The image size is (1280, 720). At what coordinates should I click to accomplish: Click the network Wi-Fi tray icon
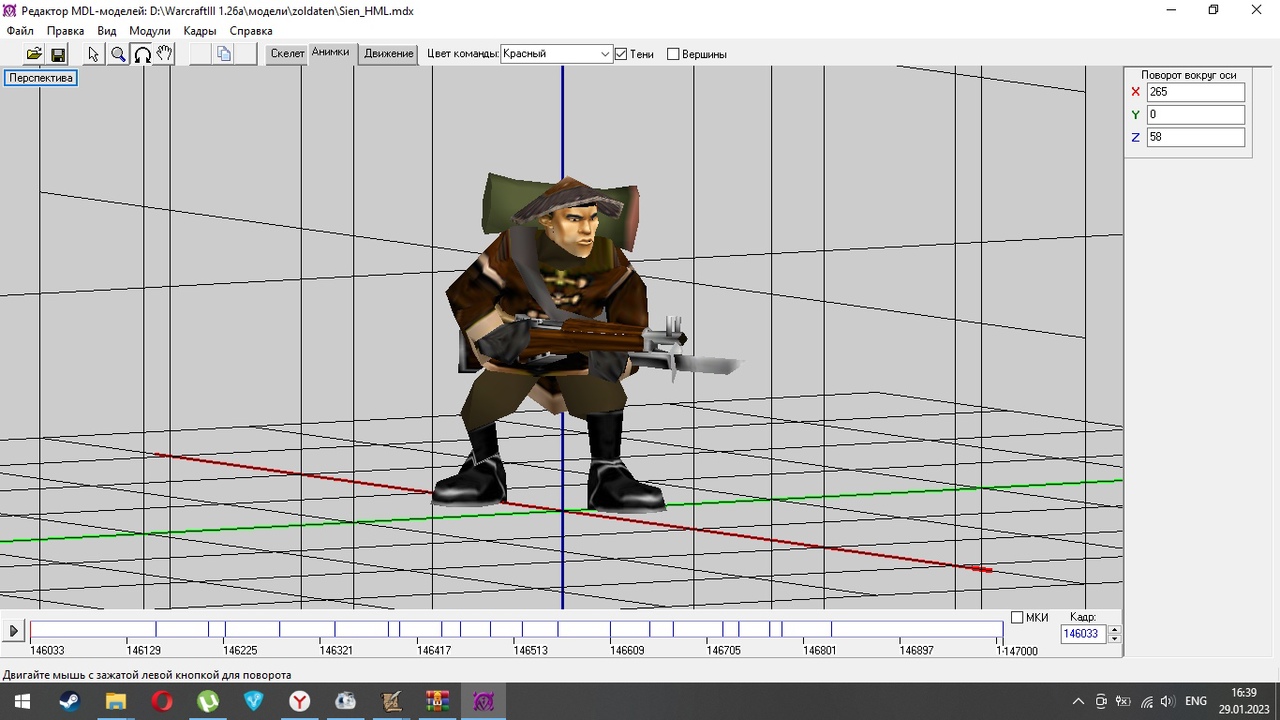click(1146, 701)
